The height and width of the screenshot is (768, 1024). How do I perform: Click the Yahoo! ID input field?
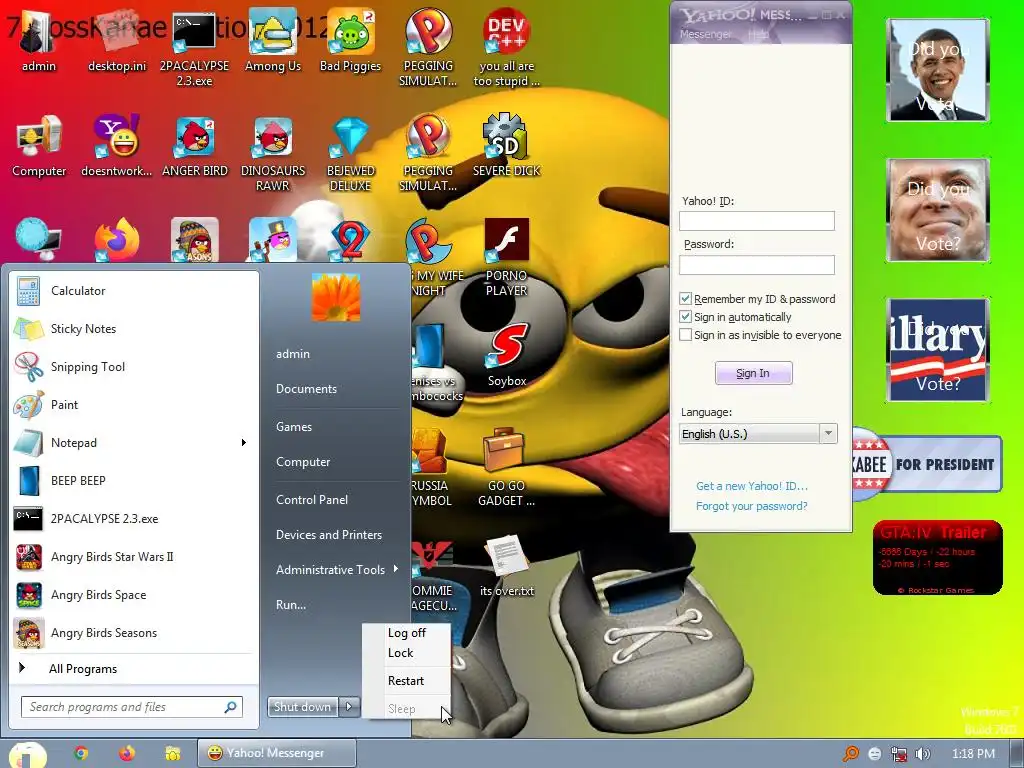[757, 221]
